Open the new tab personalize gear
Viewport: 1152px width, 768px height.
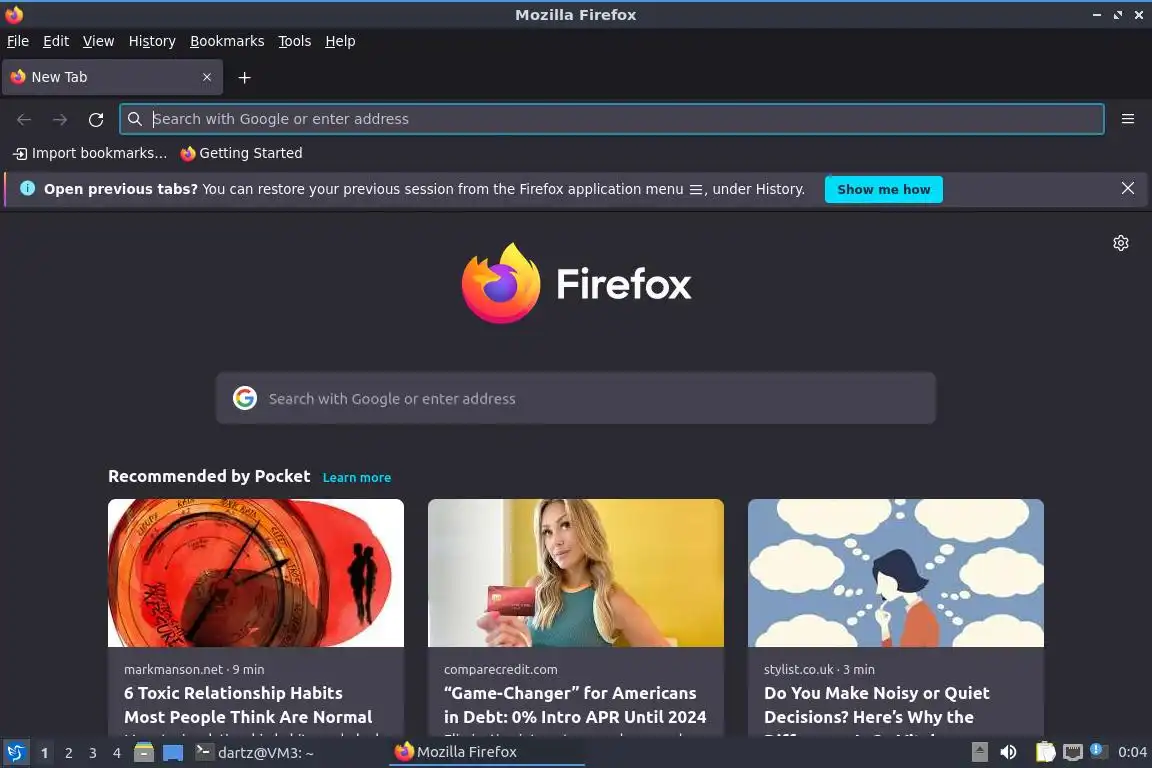click(x=1120, y=243)
